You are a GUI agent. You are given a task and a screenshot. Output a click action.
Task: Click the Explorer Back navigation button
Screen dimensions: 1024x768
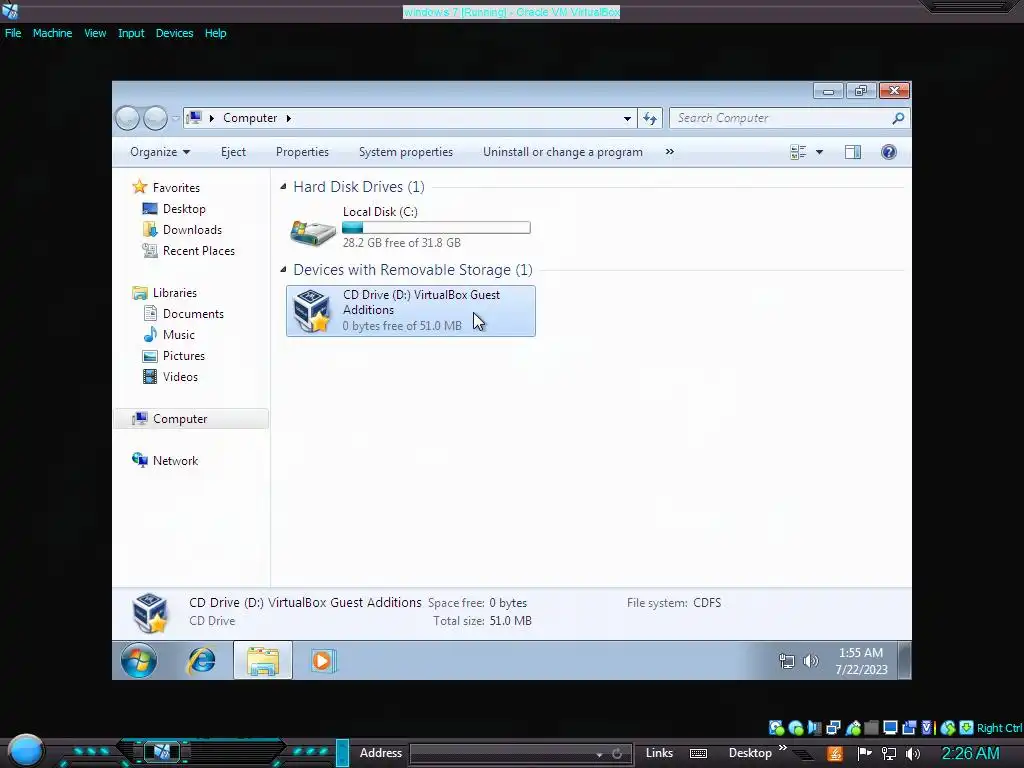(x=127, y=118)
